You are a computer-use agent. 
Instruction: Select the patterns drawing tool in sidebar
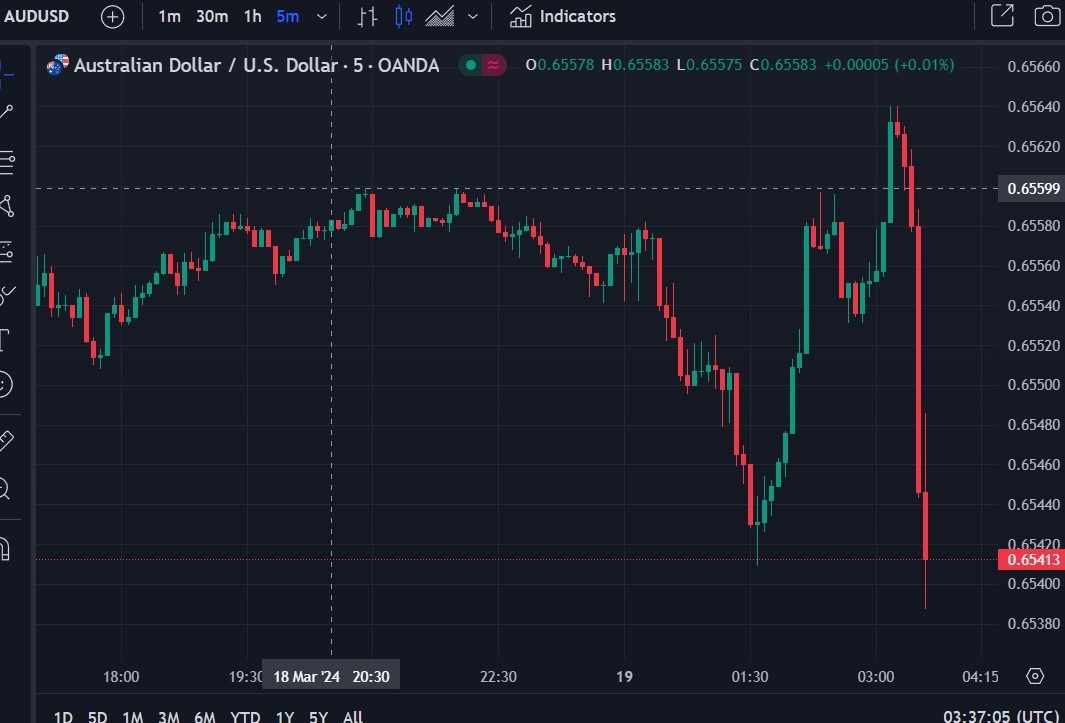click(6, 206)
